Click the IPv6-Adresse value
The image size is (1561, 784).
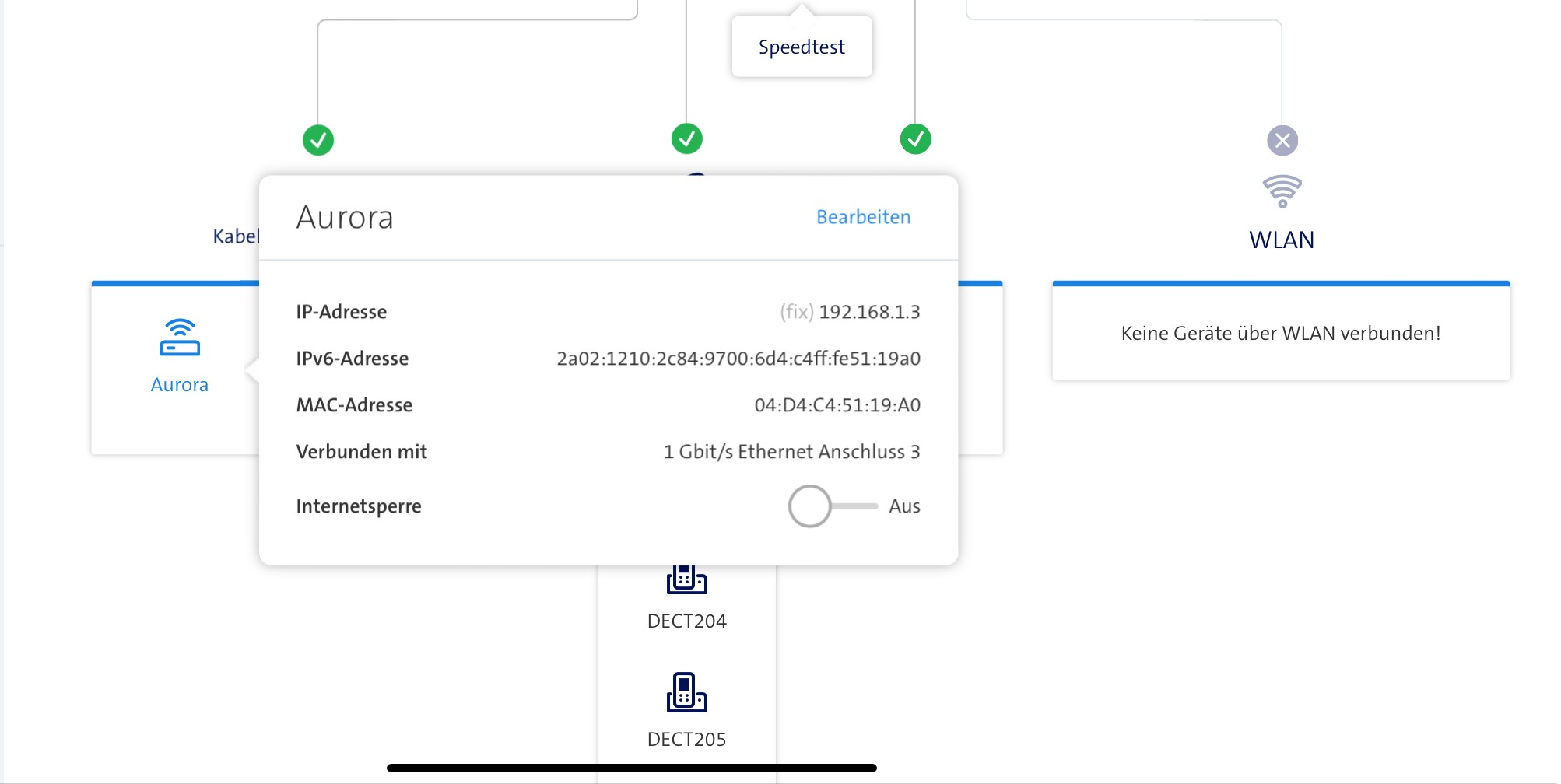click(738, 359)
